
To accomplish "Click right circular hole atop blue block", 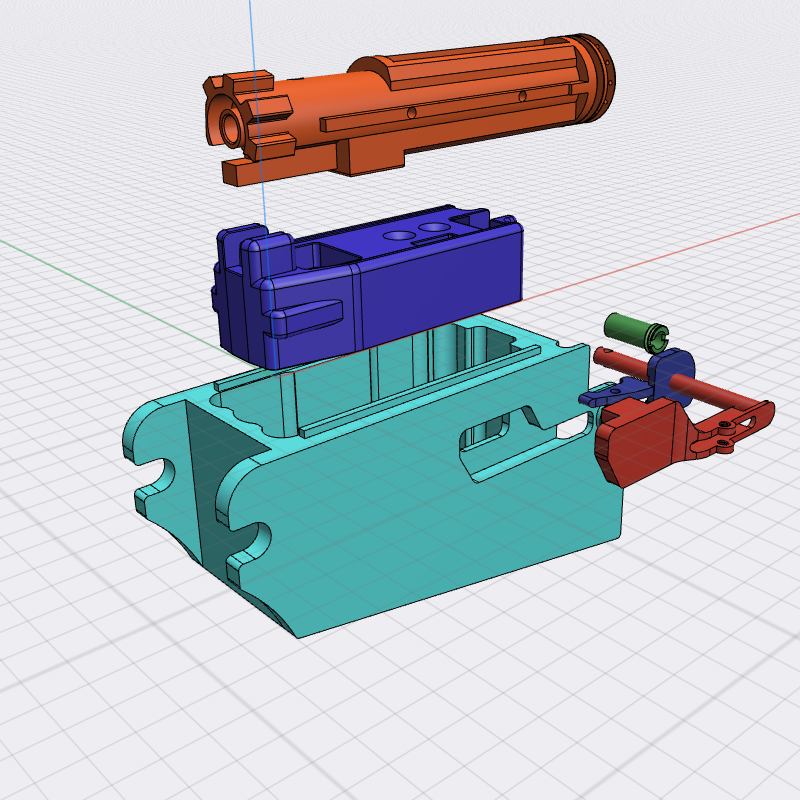I will [x=435, y=228].
